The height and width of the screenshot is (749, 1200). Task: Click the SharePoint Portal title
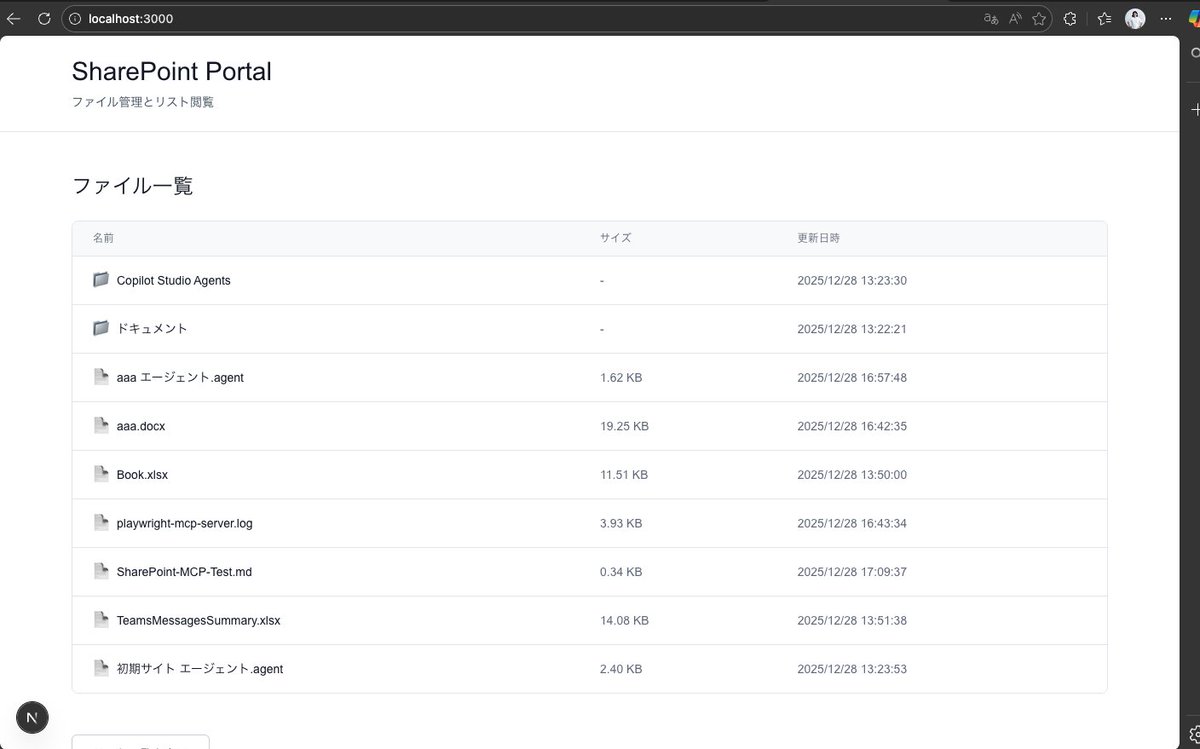coord(171,72)
